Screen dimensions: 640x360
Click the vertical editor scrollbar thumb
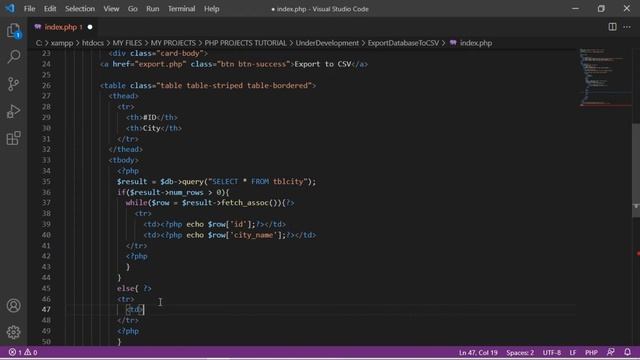click(x=636, y=170)
